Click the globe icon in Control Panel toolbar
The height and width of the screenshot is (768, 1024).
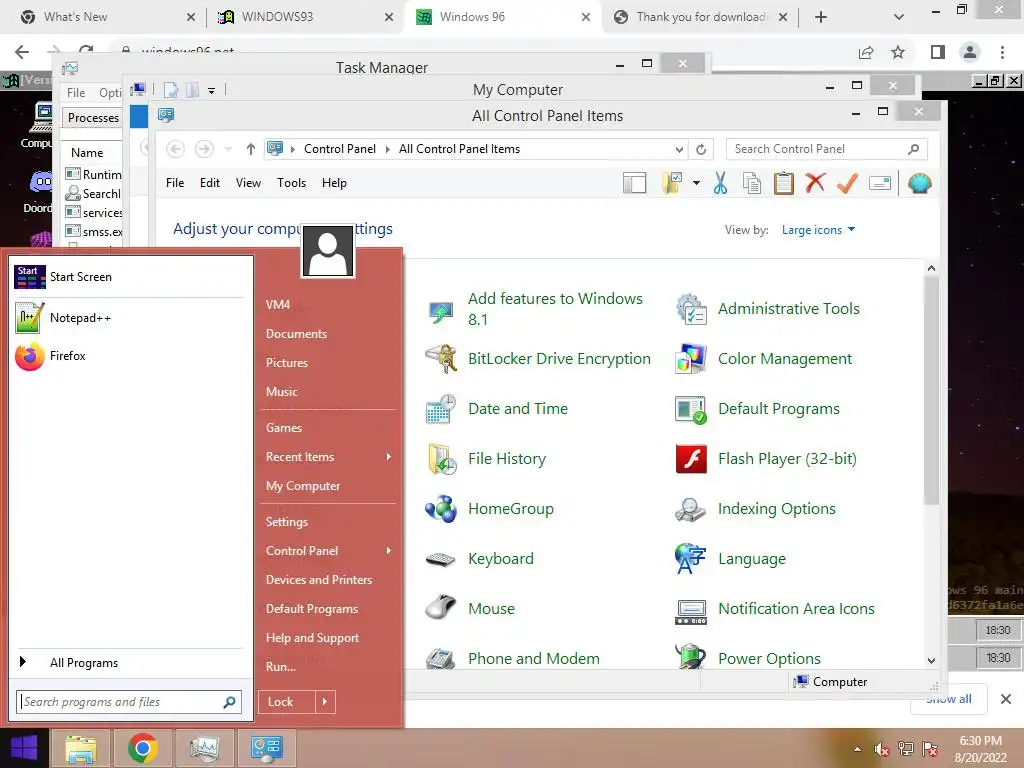(x=919, y=184)
